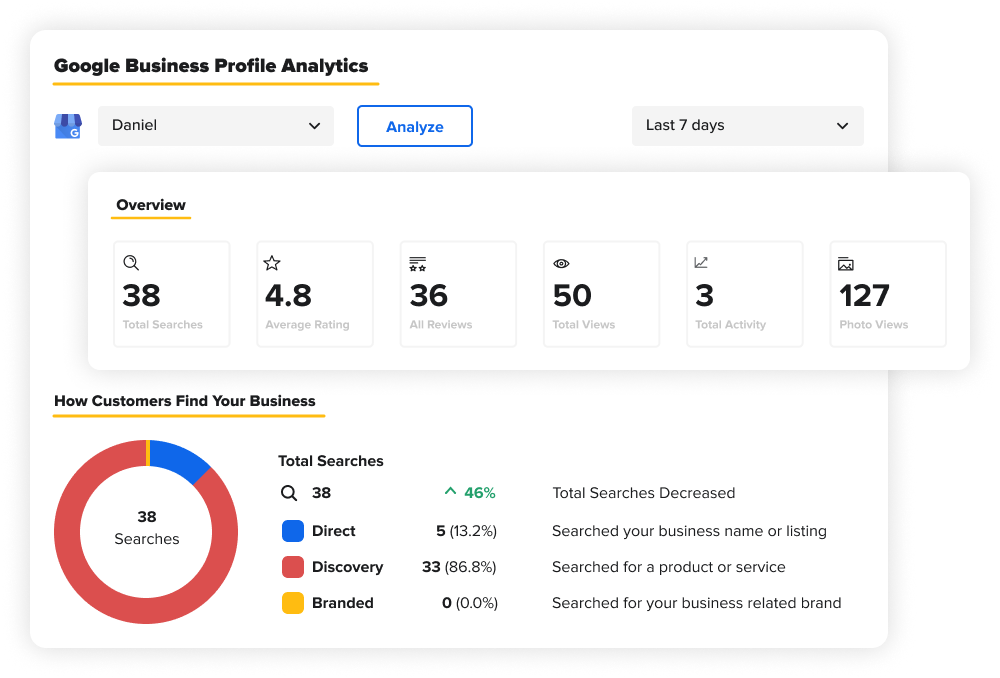This screenshot has width=1000, height=678.
Task: Click the star icon in Average Rating card
Action: 272,263
